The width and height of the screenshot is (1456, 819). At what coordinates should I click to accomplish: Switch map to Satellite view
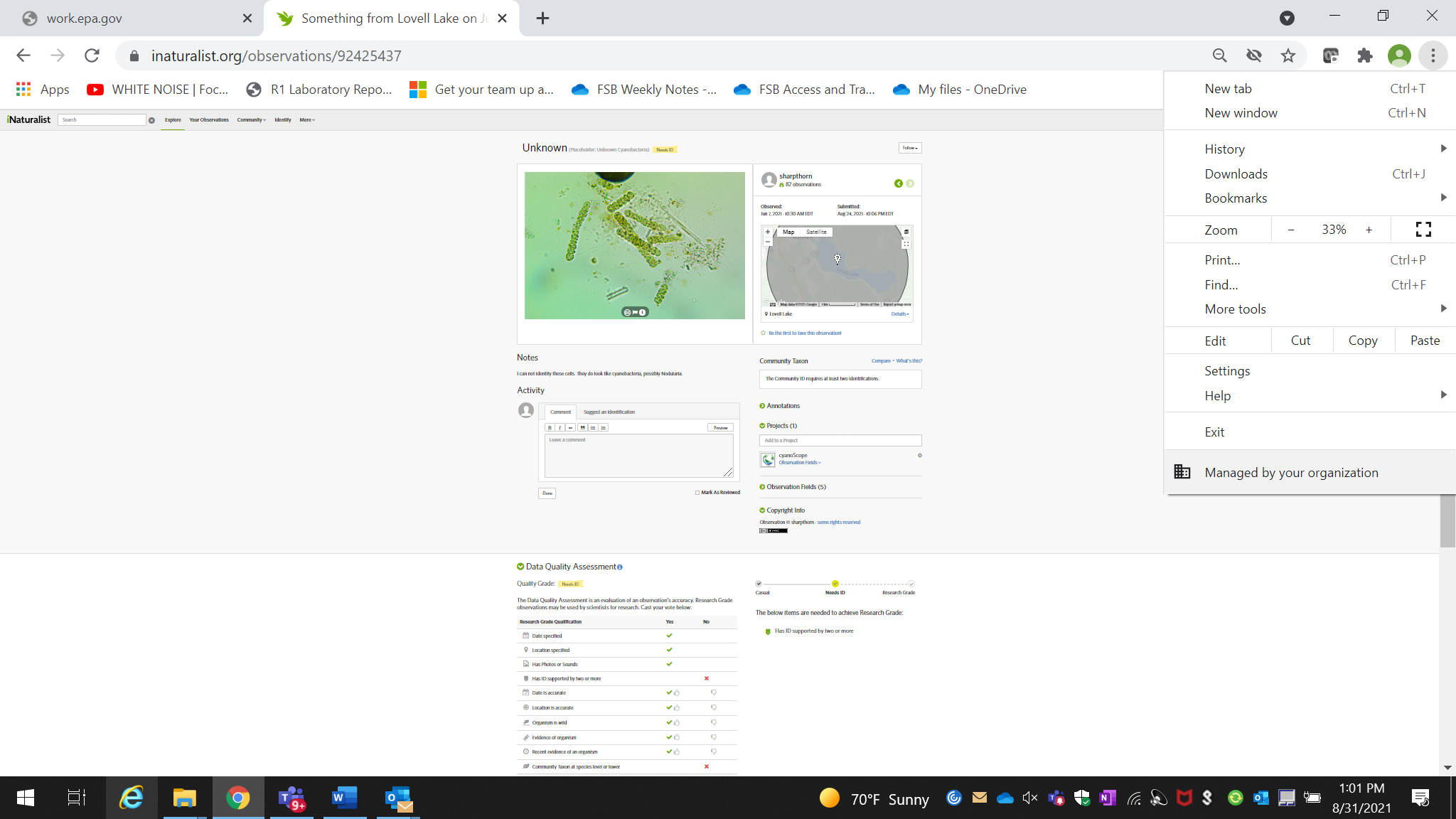pos(816,232)
